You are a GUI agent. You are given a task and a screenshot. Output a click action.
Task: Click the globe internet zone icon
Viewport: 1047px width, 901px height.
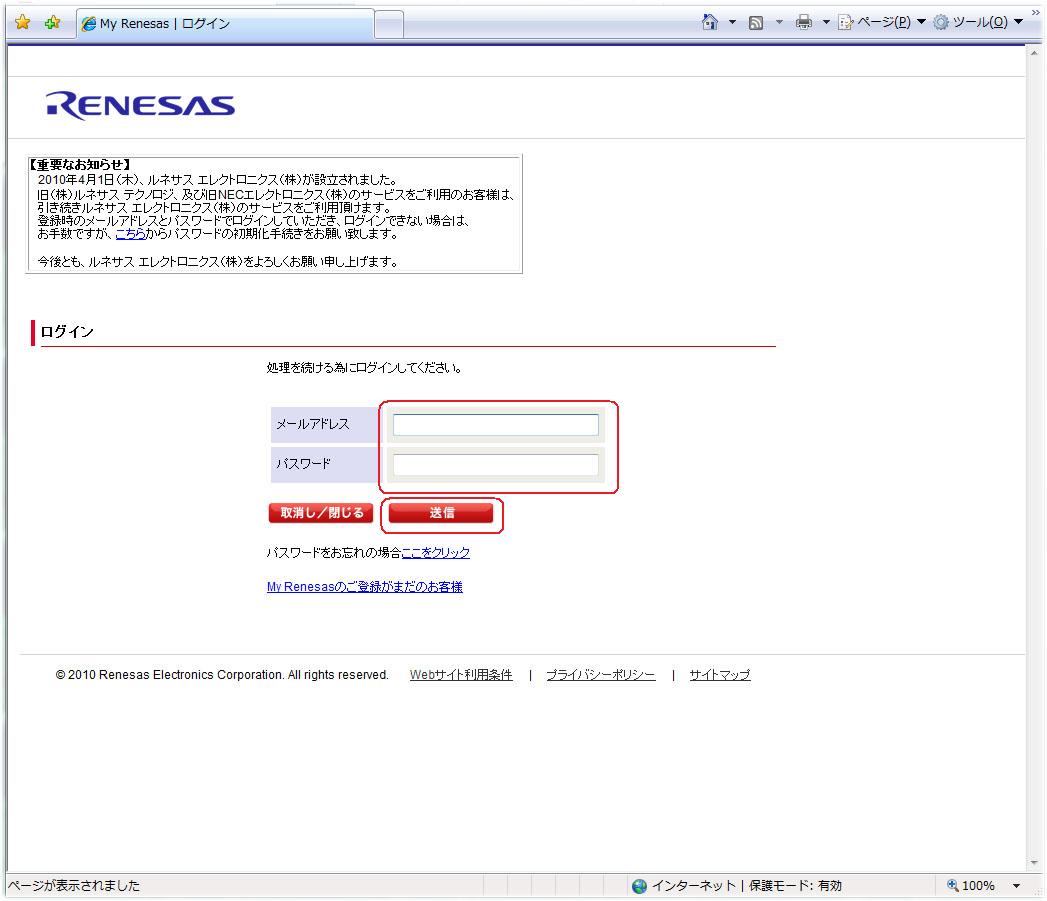pos(640,886)
